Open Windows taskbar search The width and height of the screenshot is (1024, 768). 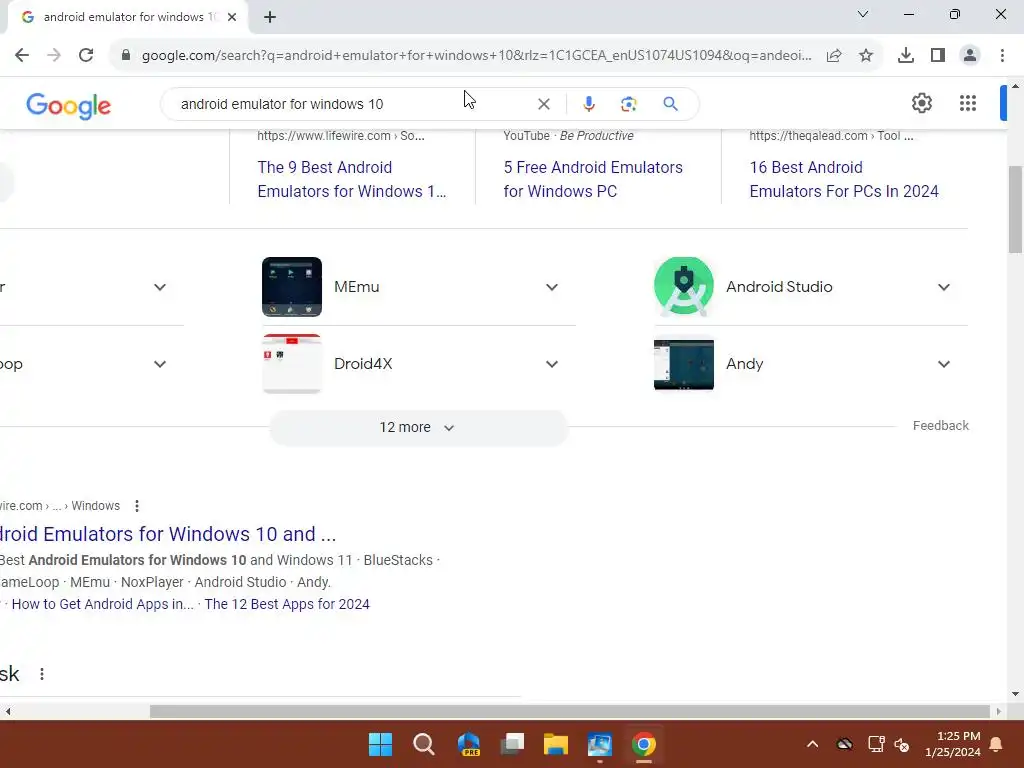(x=424, y=744)
